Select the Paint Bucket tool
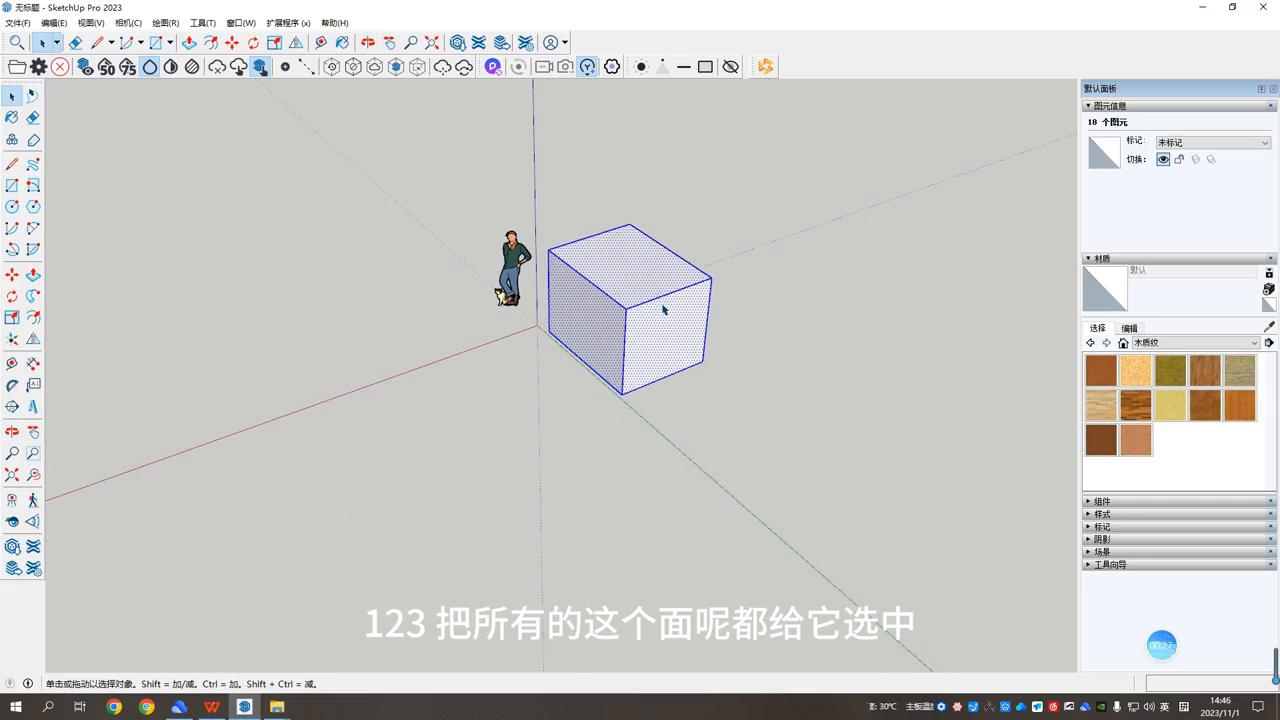Viewport: 1280px width, 720px height. pos(12,117)
